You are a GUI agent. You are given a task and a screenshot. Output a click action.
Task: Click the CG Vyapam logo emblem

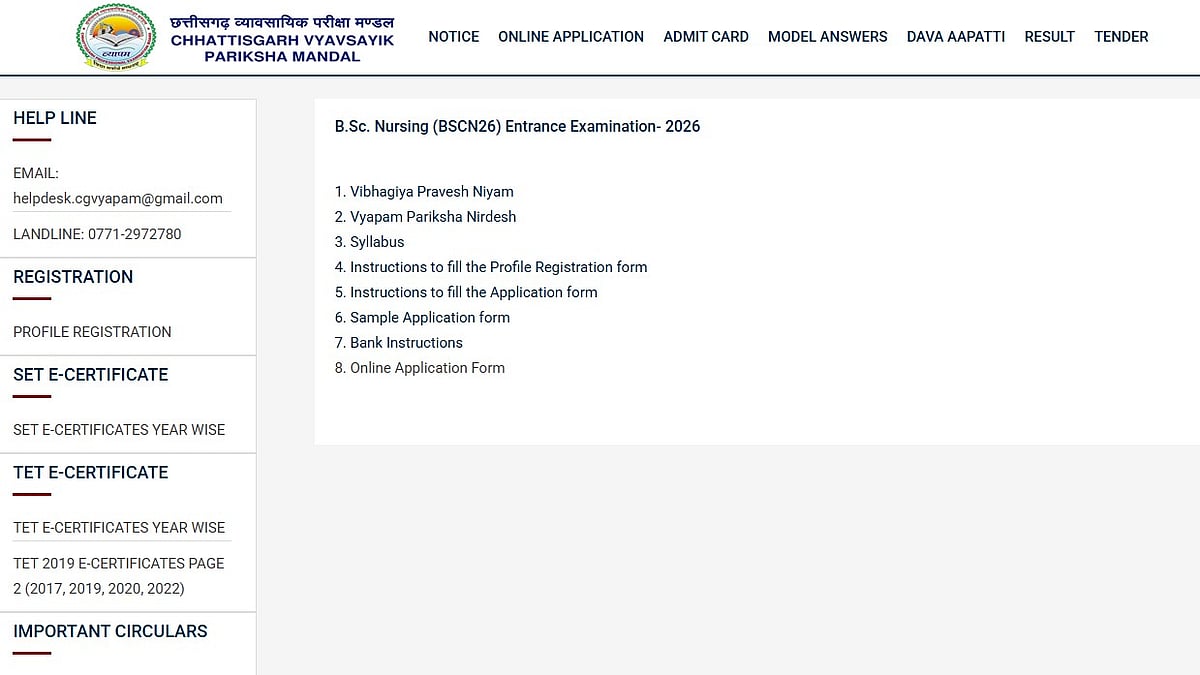[x=116, y=37]
